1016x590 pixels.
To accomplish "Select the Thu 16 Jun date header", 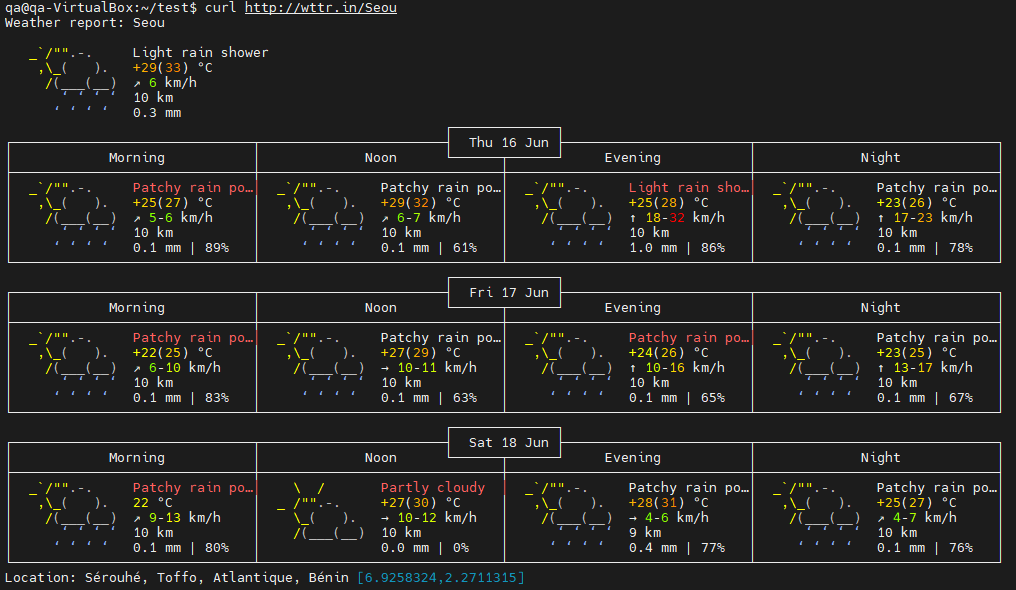I will [509, 142].
